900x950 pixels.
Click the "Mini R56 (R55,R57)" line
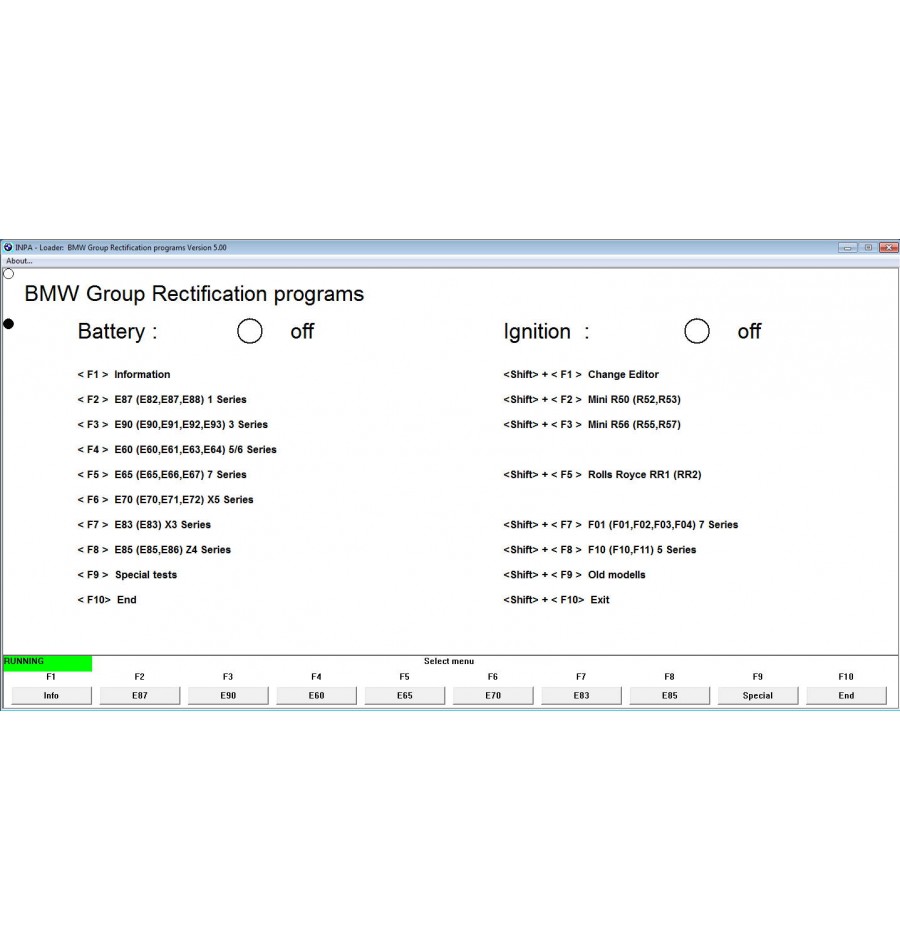click(x=592, y=425)
